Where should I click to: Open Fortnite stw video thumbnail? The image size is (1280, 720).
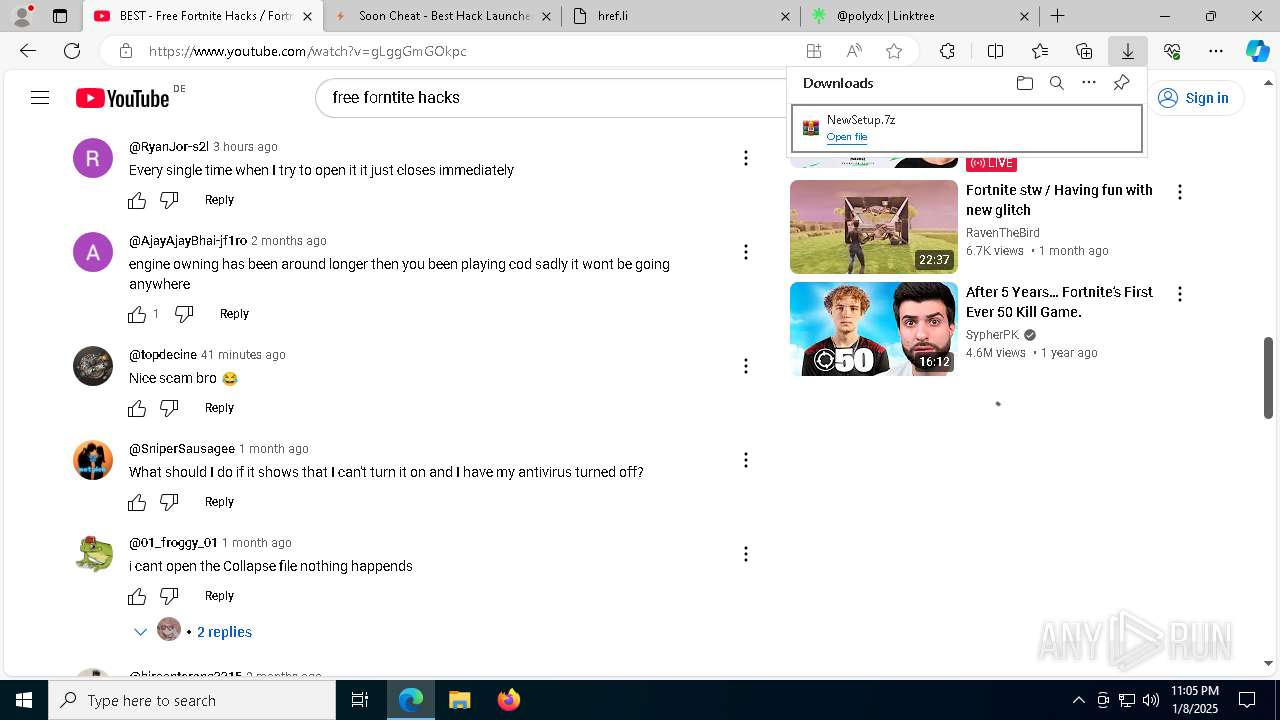(x=874, y=227)
